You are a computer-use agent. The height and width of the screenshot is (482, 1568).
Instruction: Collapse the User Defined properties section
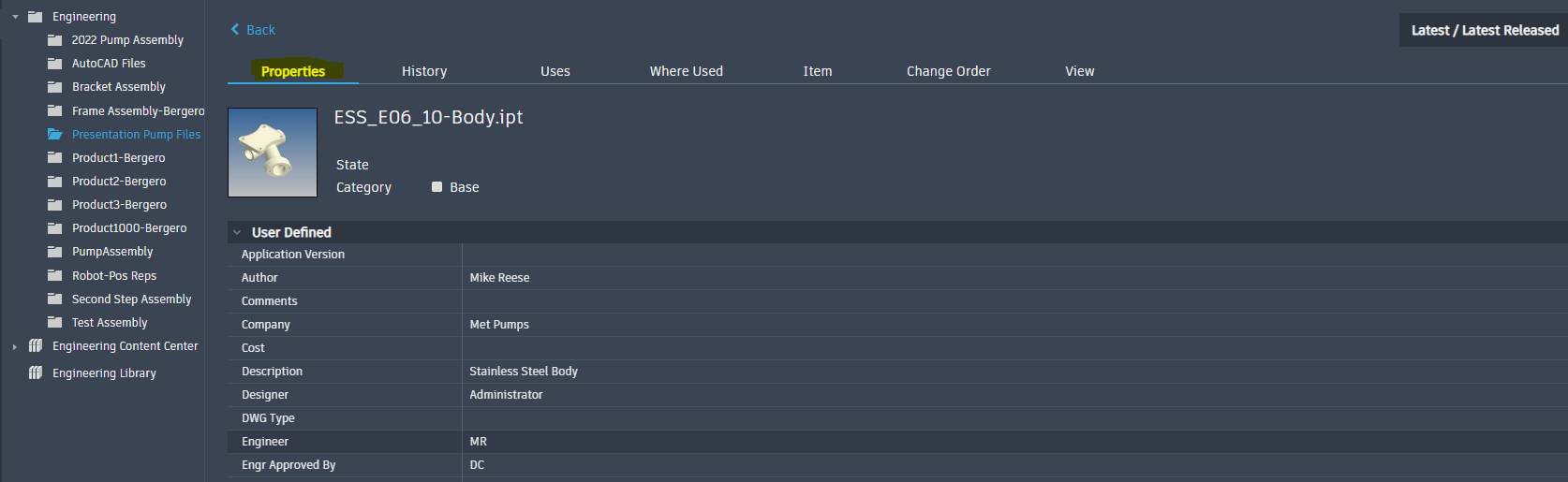click(x=237, y=233)
